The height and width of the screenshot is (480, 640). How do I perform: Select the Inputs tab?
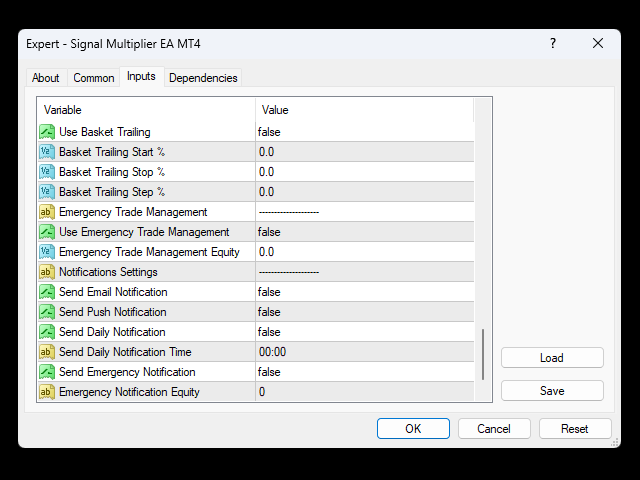(x=141, y=76)
